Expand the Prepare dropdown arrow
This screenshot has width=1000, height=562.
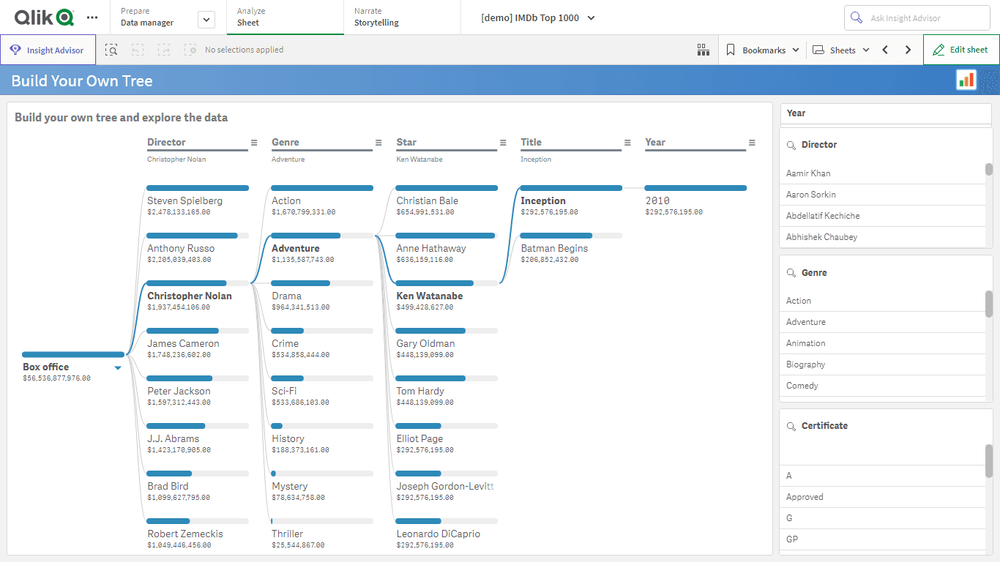[x=206, y=19]
